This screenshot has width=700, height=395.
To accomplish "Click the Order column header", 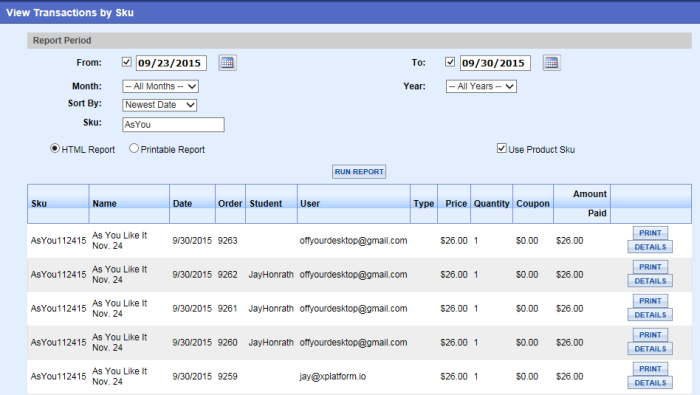I will coord(230,204).
